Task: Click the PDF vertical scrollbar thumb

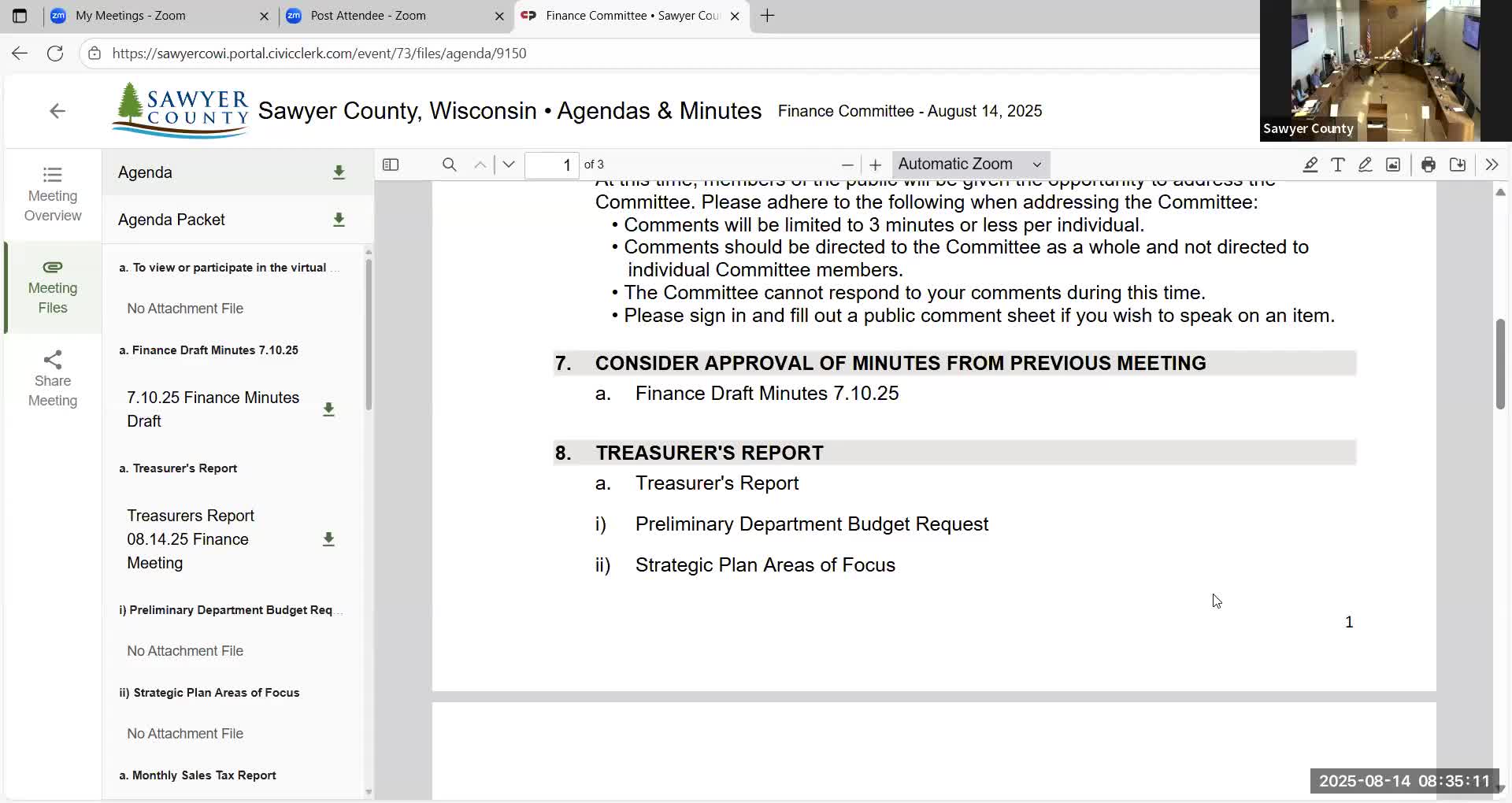Action: (x=1500, y=364)
